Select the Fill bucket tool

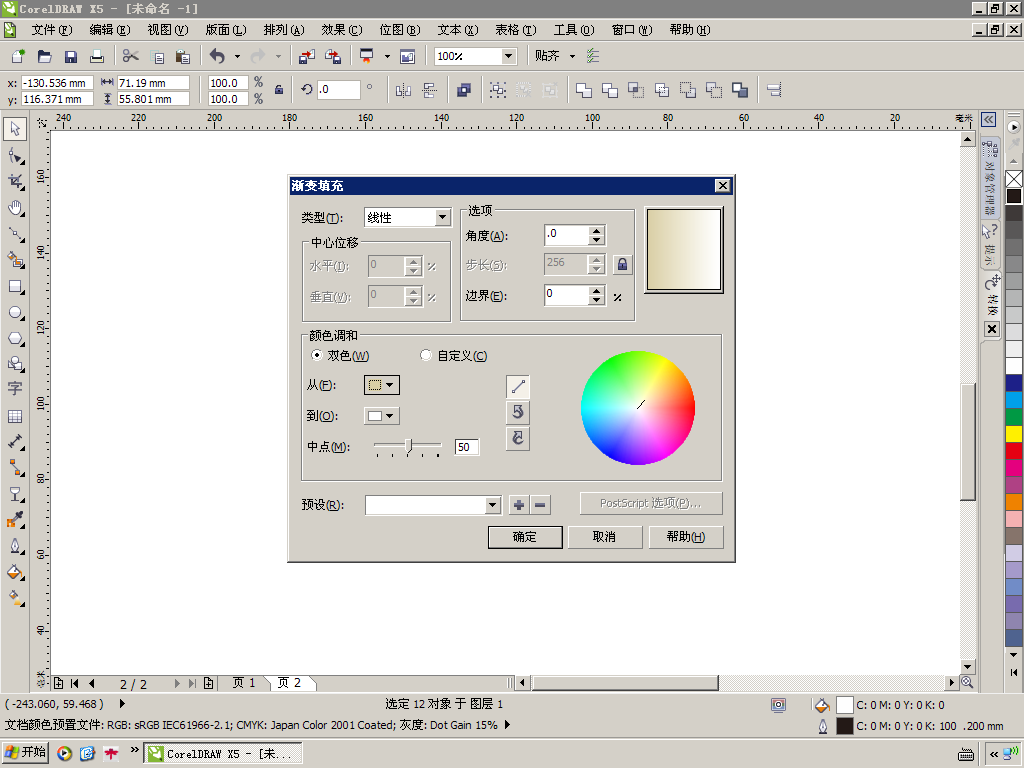pos(15,573)
